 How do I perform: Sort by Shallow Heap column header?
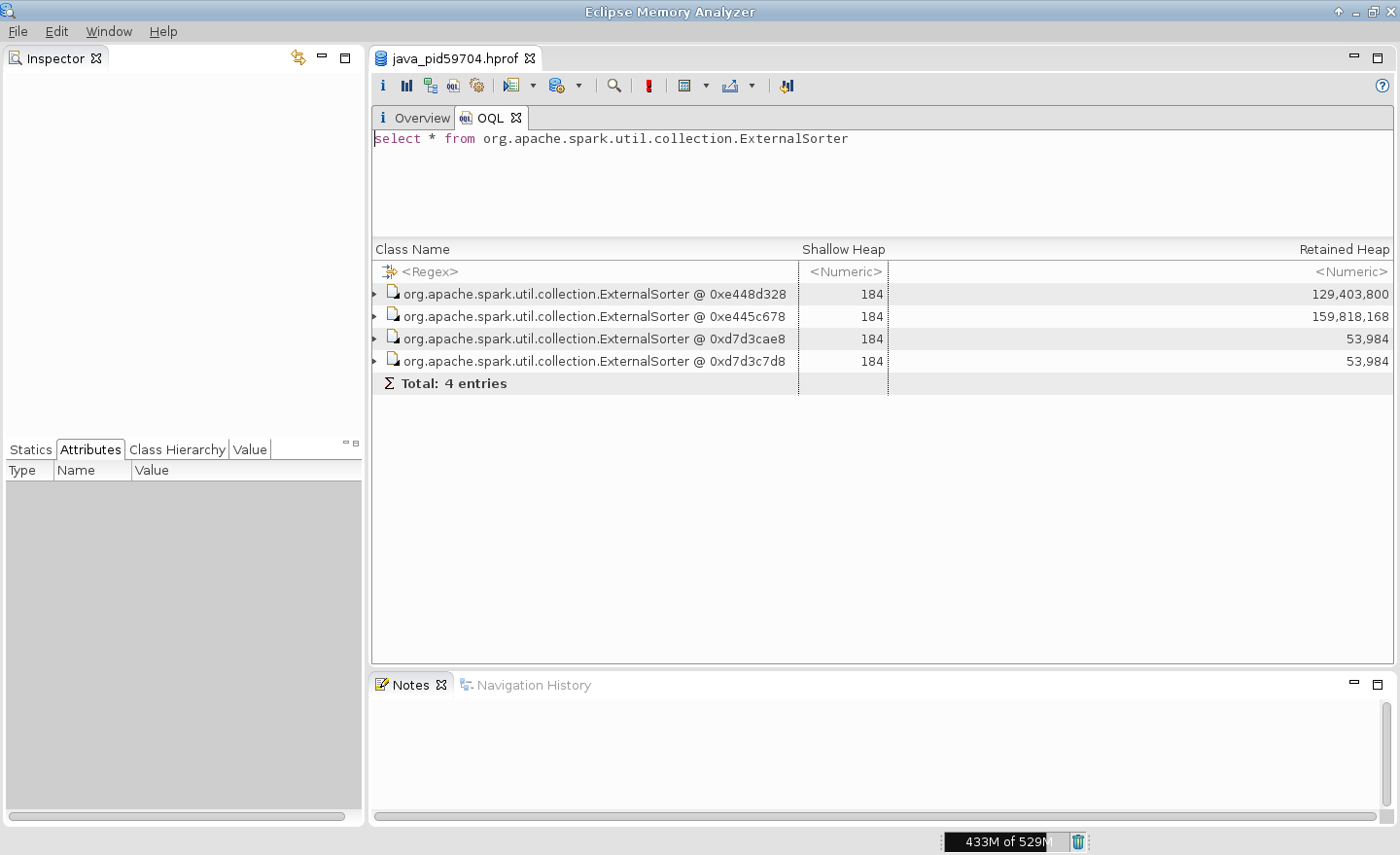pyautogui.click(x=843, y=249)
